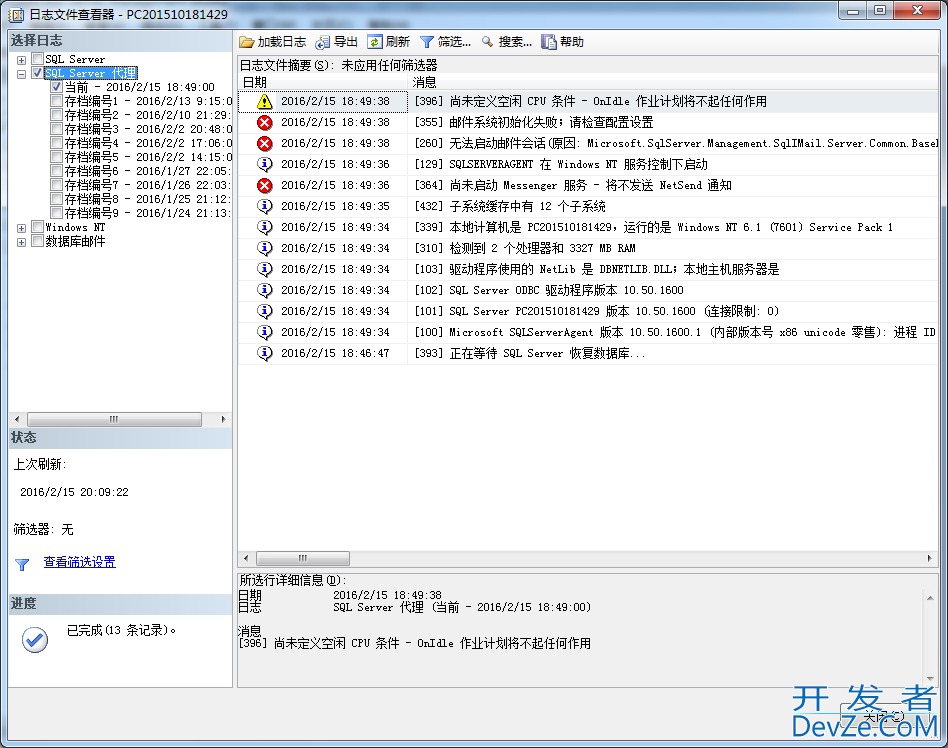Check the 存档编号1 checkbox

[x=56, y=100]
